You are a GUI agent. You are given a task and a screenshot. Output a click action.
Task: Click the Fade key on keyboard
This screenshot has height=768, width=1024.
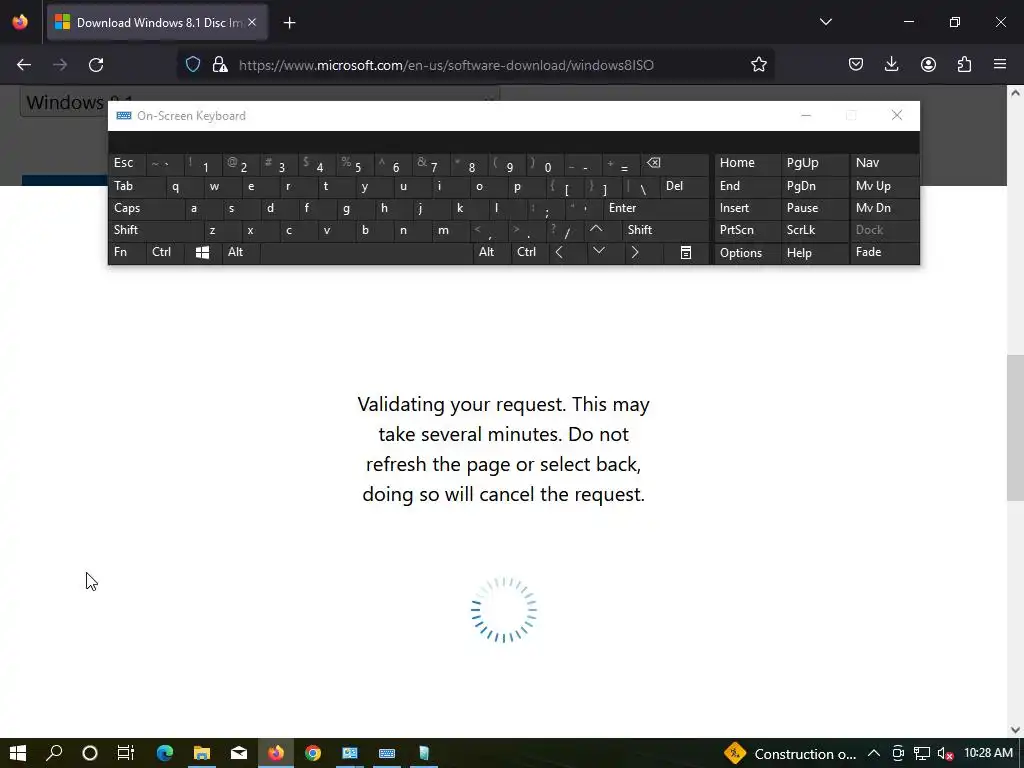[884, 253]
